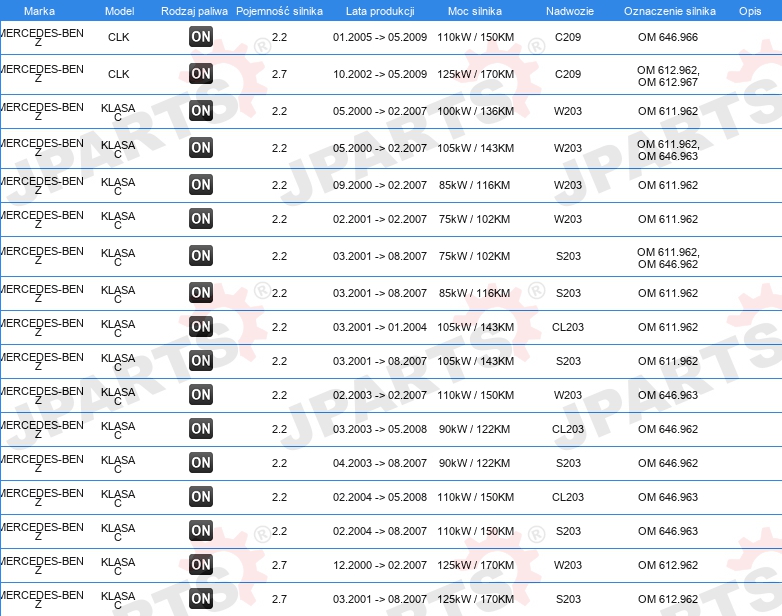782x616 pixels.
Task: Select date range 02.2003 -> 02.2007
Action: click(380, 395)
